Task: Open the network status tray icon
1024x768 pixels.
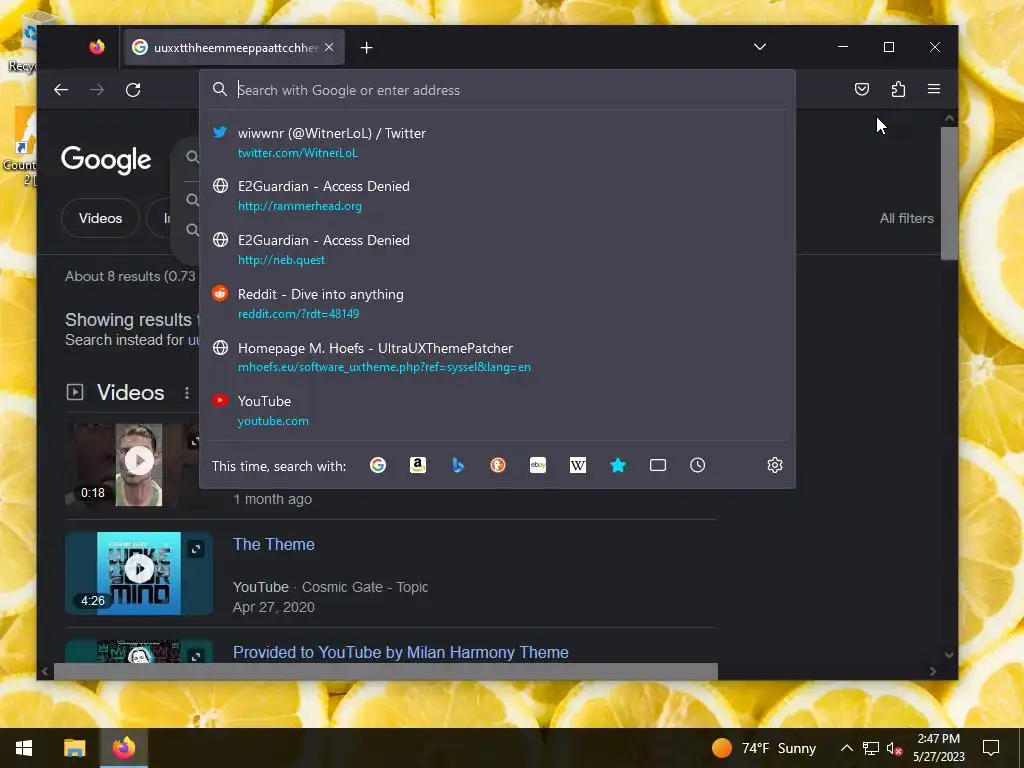Action: [x=871, y=748]
